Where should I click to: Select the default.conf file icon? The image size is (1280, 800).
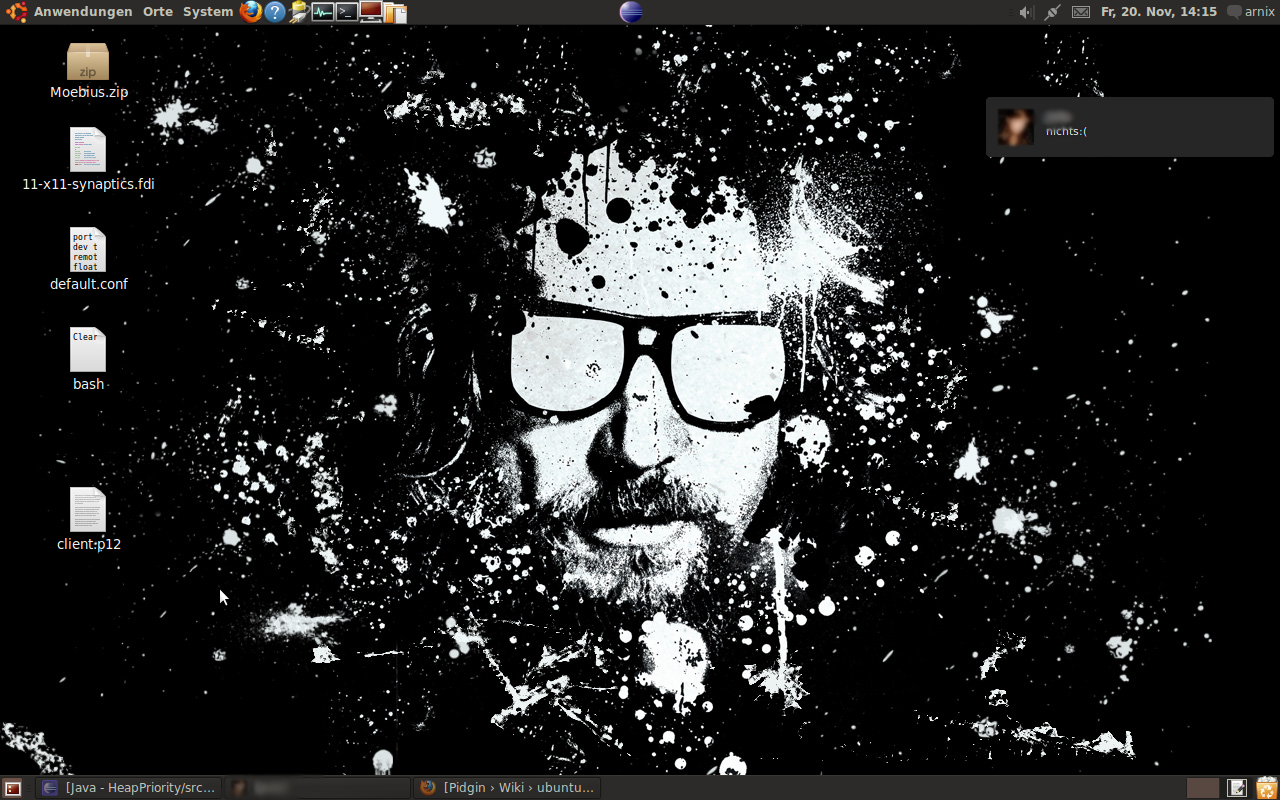88,249
